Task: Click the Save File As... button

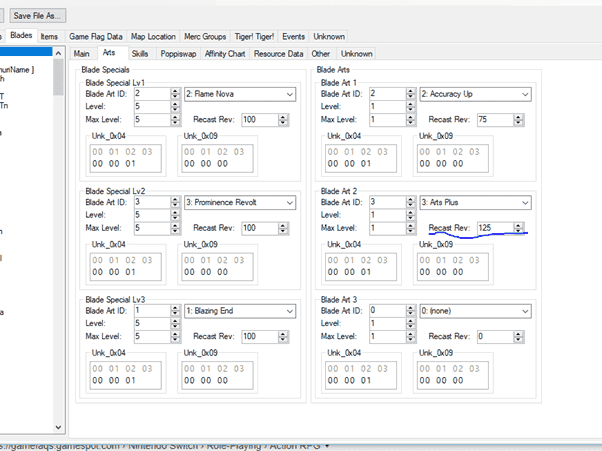Action: click(37, 16)
